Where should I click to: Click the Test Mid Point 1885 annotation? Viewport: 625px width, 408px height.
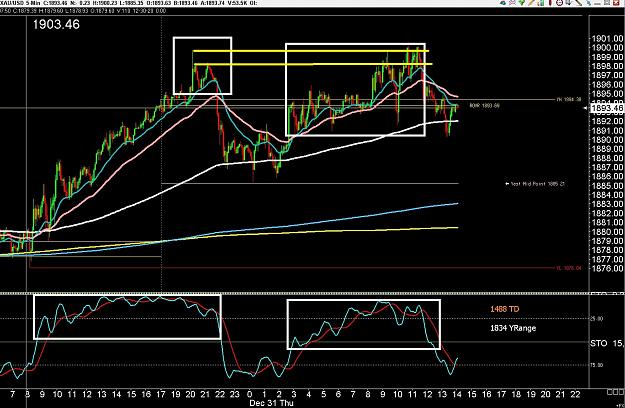pos(535,184)
